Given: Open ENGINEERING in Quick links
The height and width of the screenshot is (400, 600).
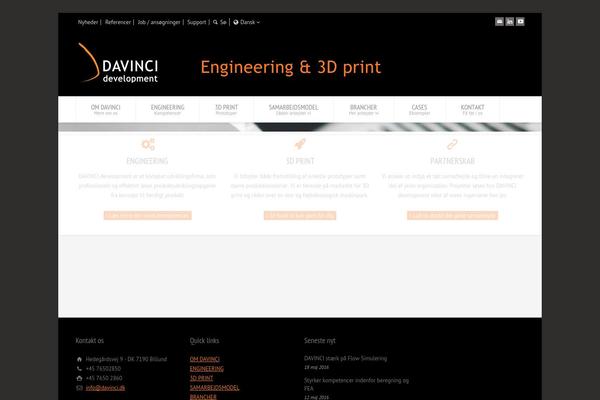Looking at the screenshot, I should (x=207, y=369).
